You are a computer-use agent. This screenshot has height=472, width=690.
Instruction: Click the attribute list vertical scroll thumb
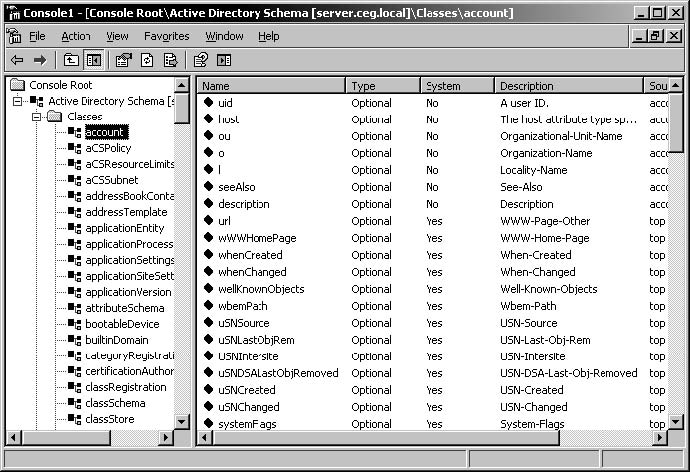tap(675, 122)
